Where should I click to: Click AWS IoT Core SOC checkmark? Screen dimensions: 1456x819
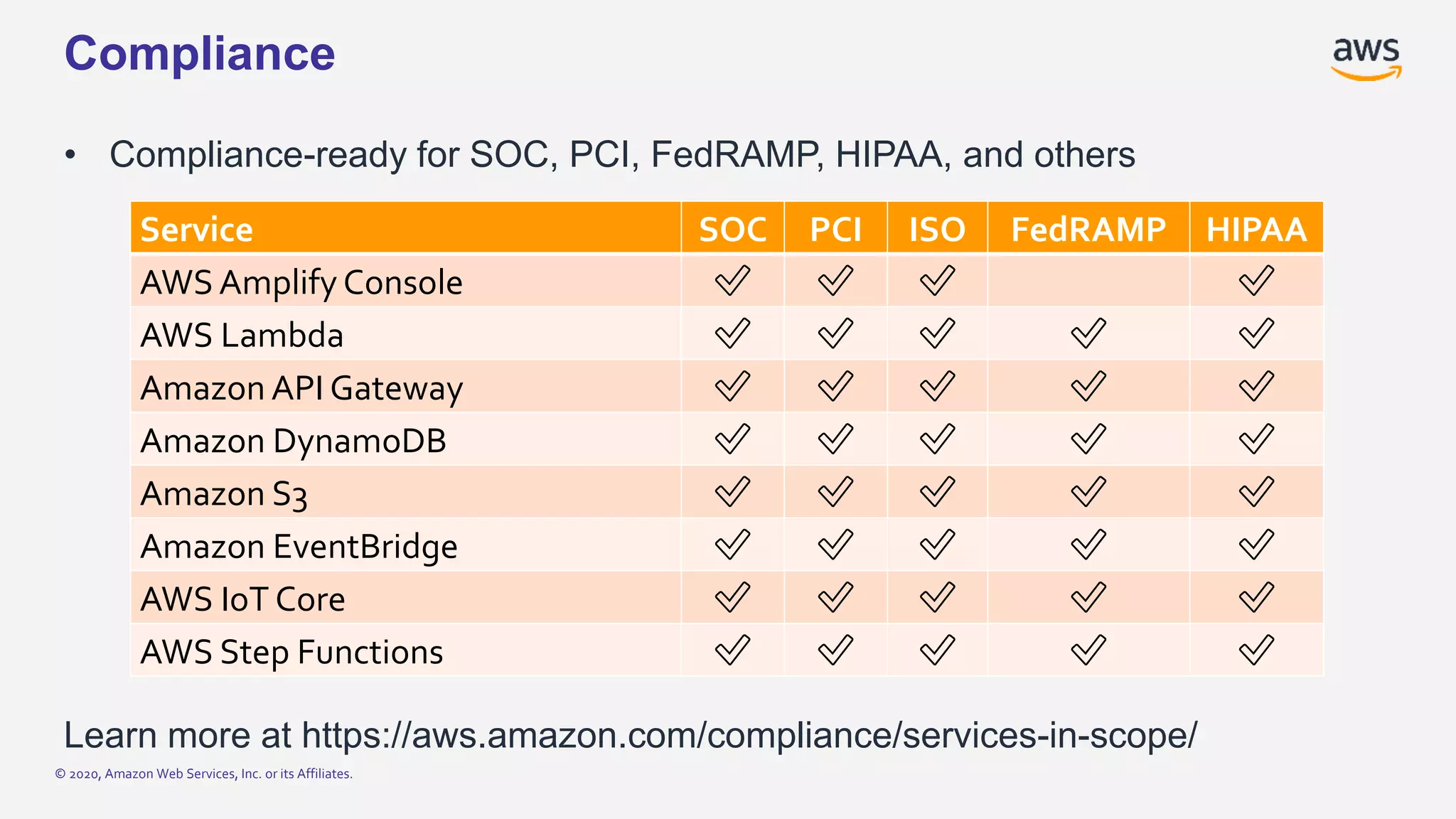pyautogui.click(x=732, y=598)
